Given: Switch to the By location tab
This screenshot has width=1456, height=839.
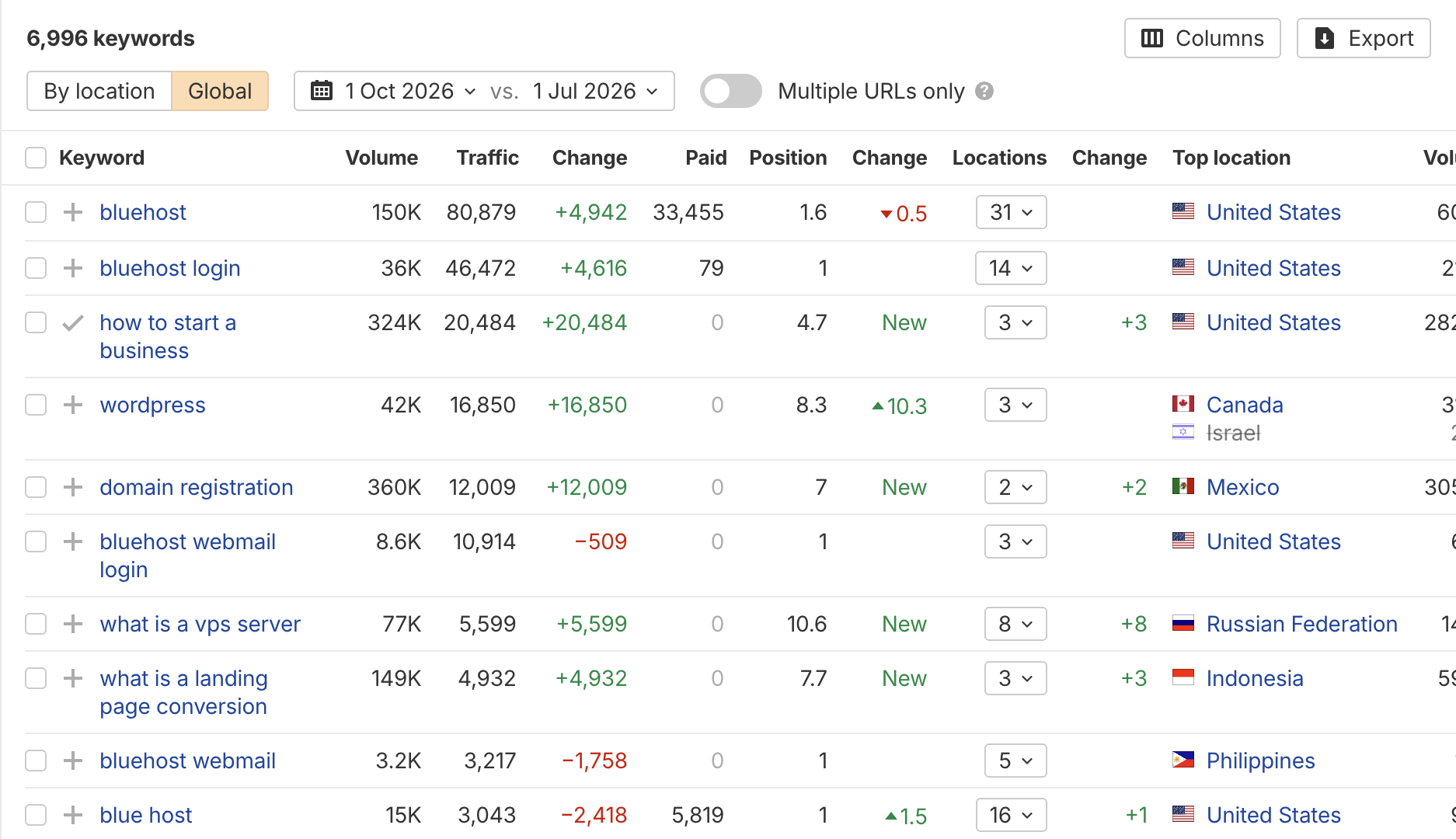Looking at the screenshot, I should [99, 91].
